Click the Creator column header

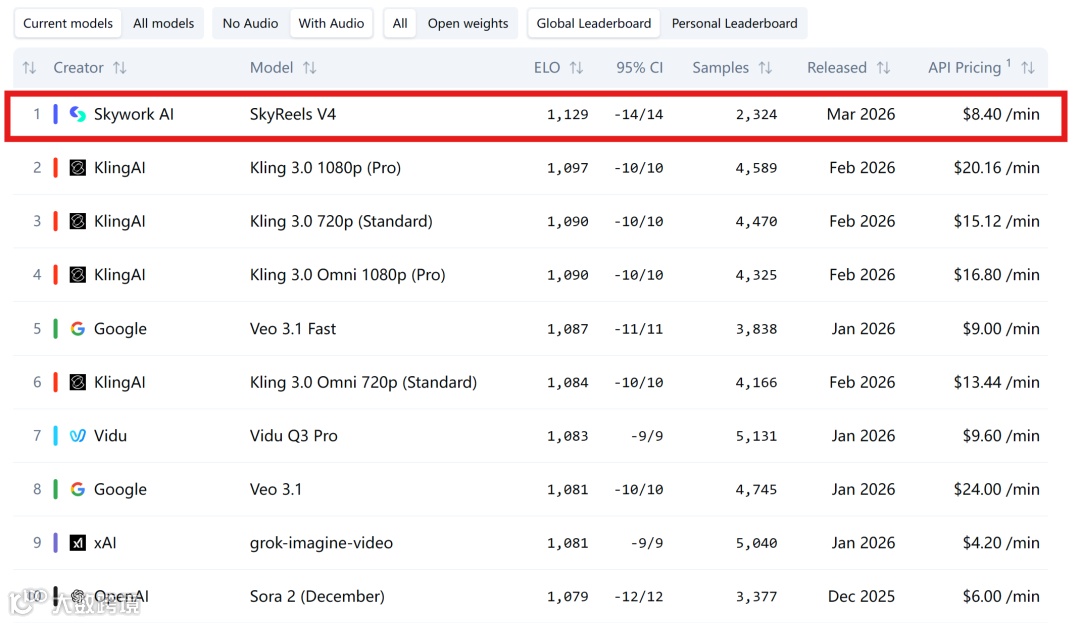[x=79, y=67]
